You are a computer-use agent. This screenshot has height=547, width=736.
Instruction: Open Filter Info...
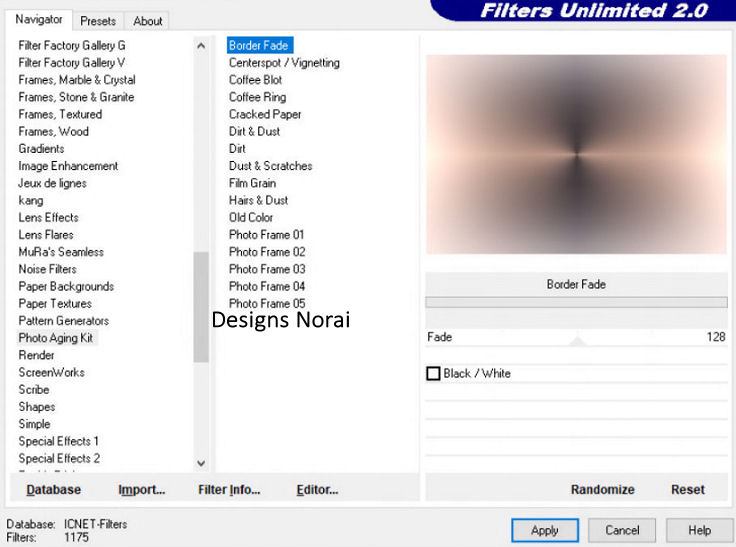click(229, 490)
